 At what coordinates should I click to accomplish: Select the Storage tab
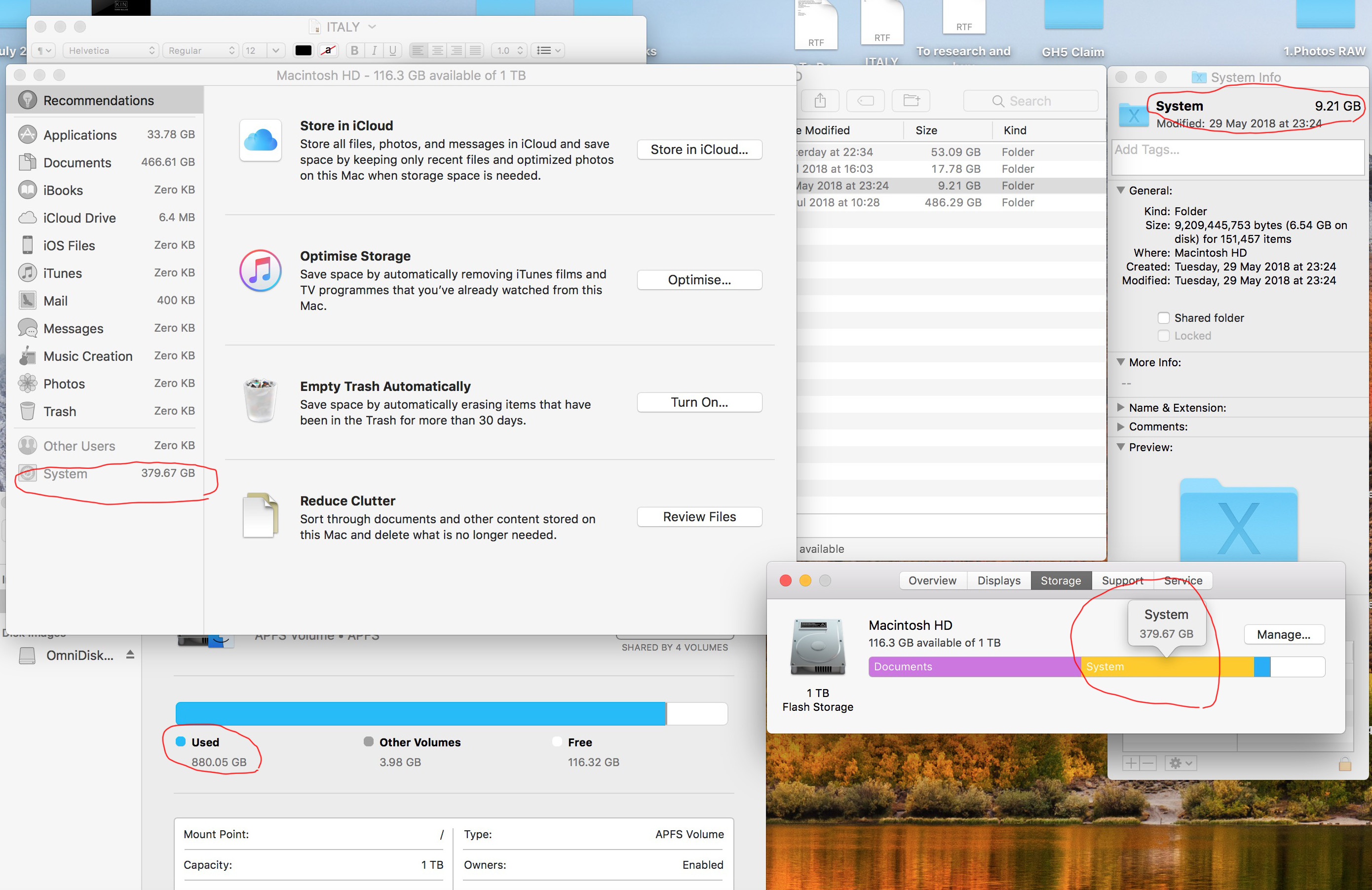click(1061, 580)
